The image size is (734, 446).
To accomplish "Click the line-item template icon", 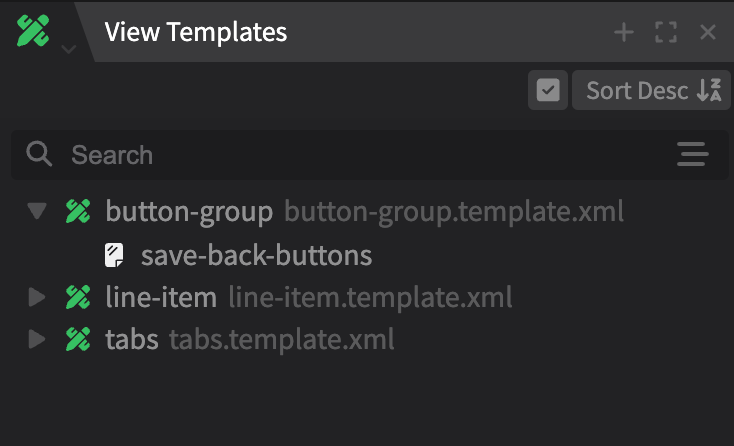I will click(x=77, y=297).
